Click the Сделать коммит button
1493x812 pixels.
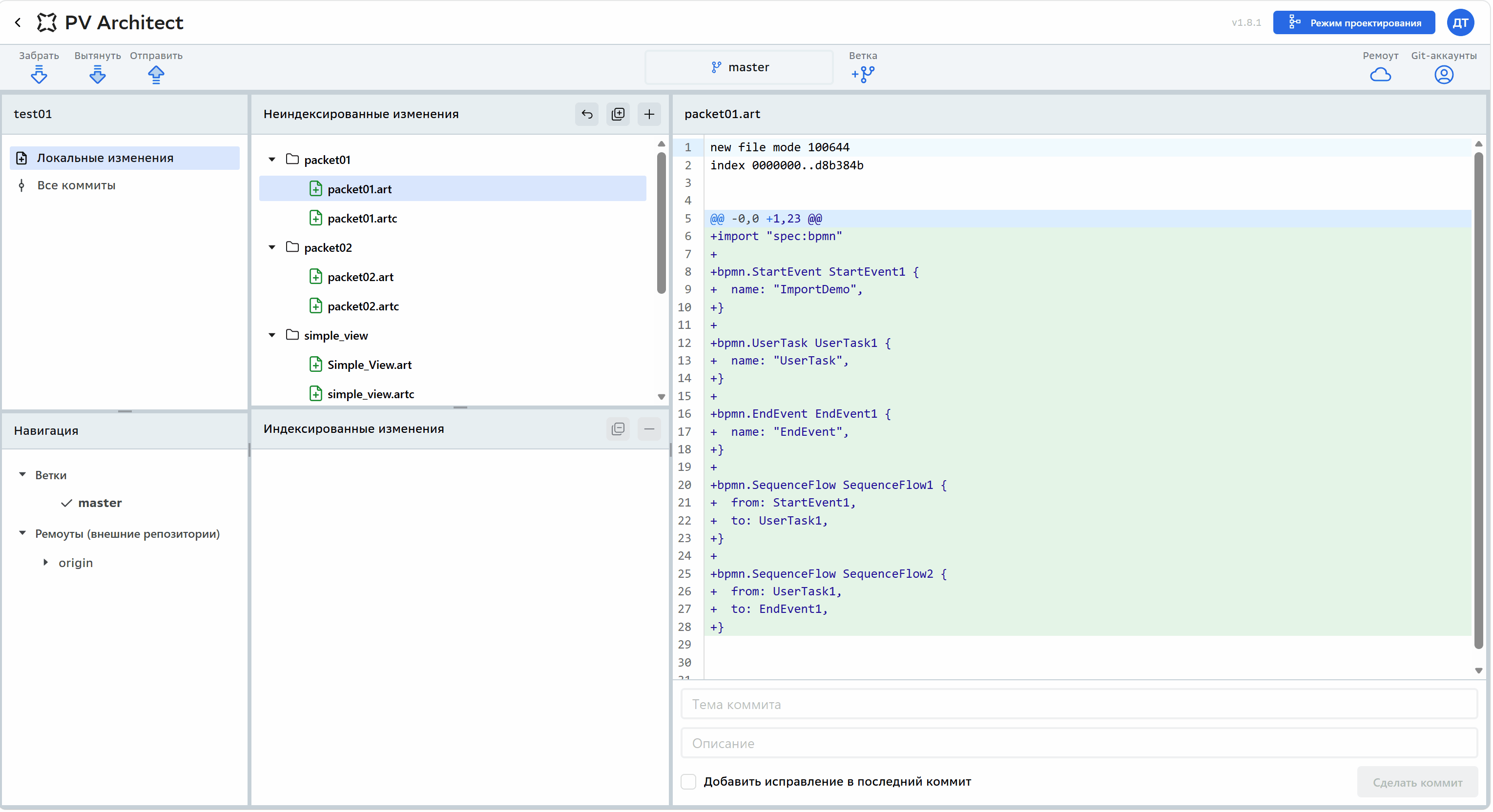[x=1417, y=782]
